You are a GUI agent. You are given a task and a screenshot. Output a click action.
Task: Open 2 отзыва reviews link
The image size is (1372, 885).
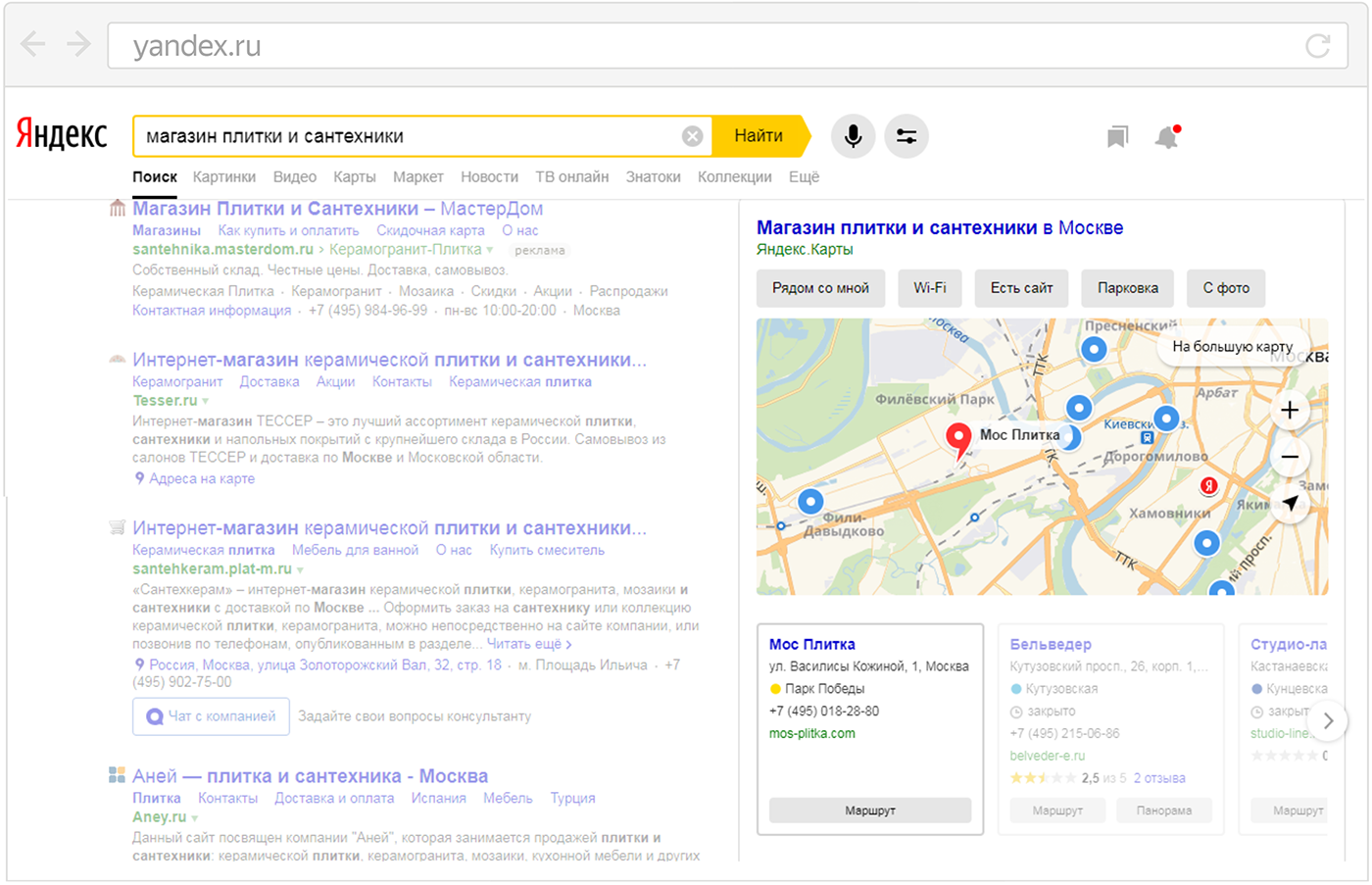coord(1159,778)
